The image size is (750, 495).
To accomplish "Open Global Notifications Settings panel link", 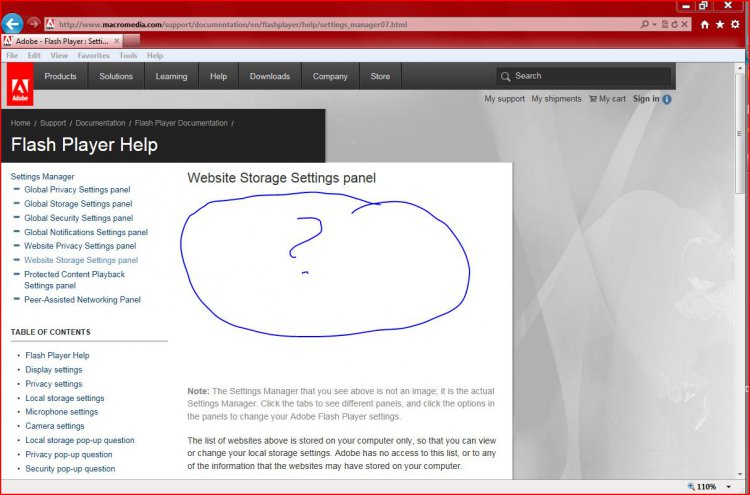I will (x=86, y=232).
